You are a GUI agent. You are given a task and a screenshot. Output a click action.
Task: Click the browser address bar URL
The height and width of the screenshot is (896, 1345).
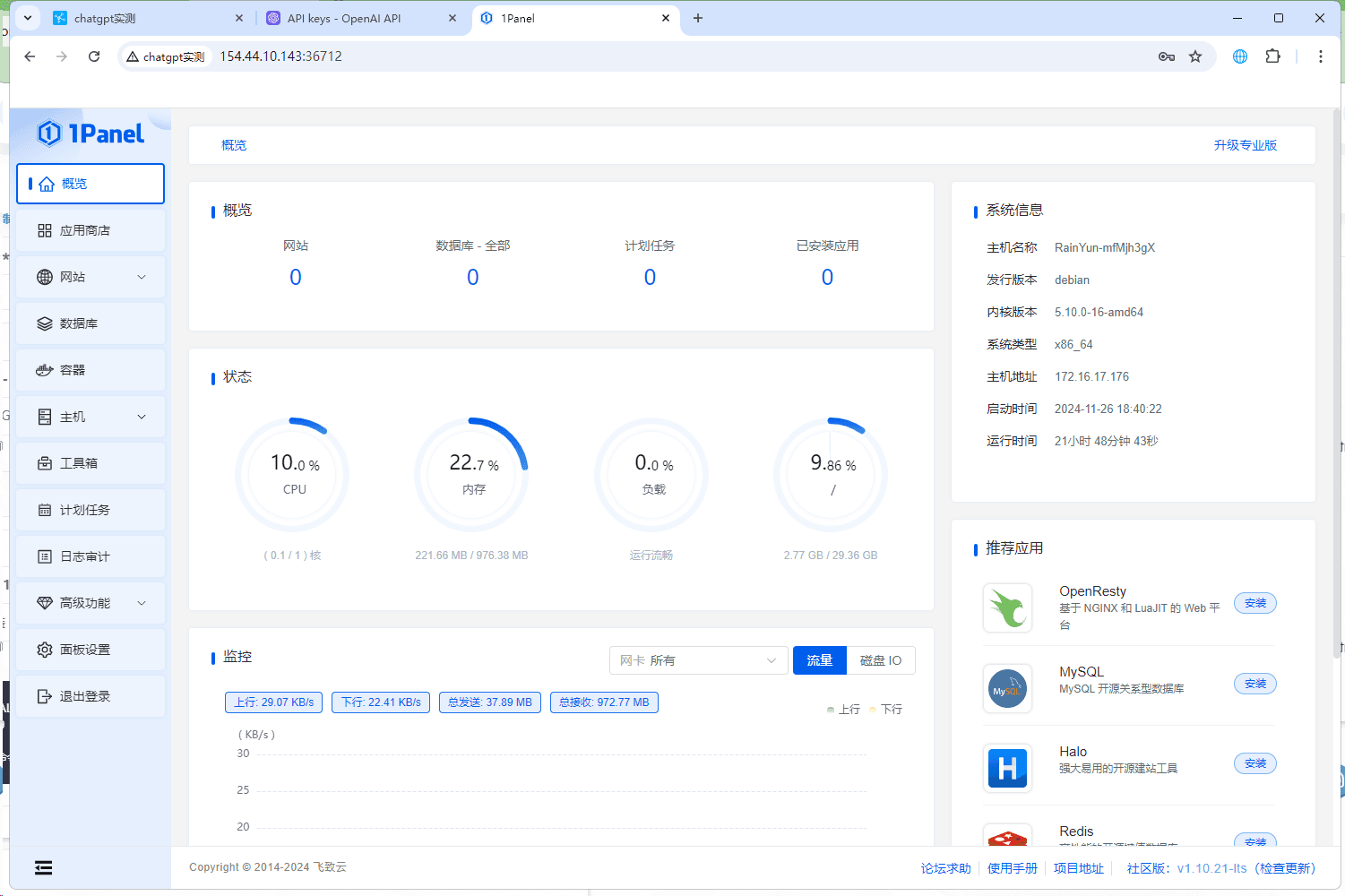pyautogui.click(x=280, y=56)
